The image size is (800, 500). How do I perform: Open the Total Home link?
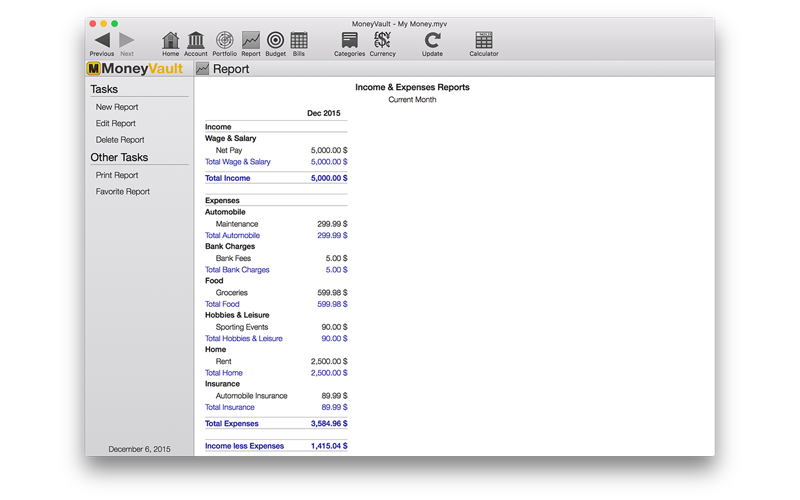click(x=223, y=373)
